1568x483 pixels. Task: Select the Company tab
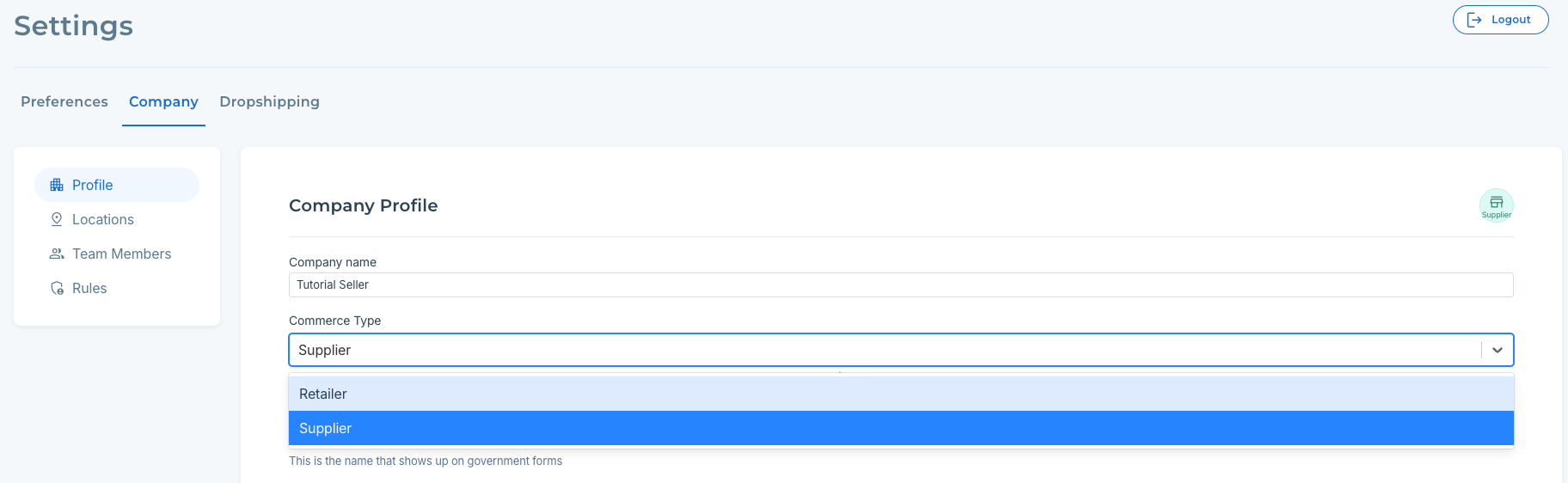coord(163,101)
